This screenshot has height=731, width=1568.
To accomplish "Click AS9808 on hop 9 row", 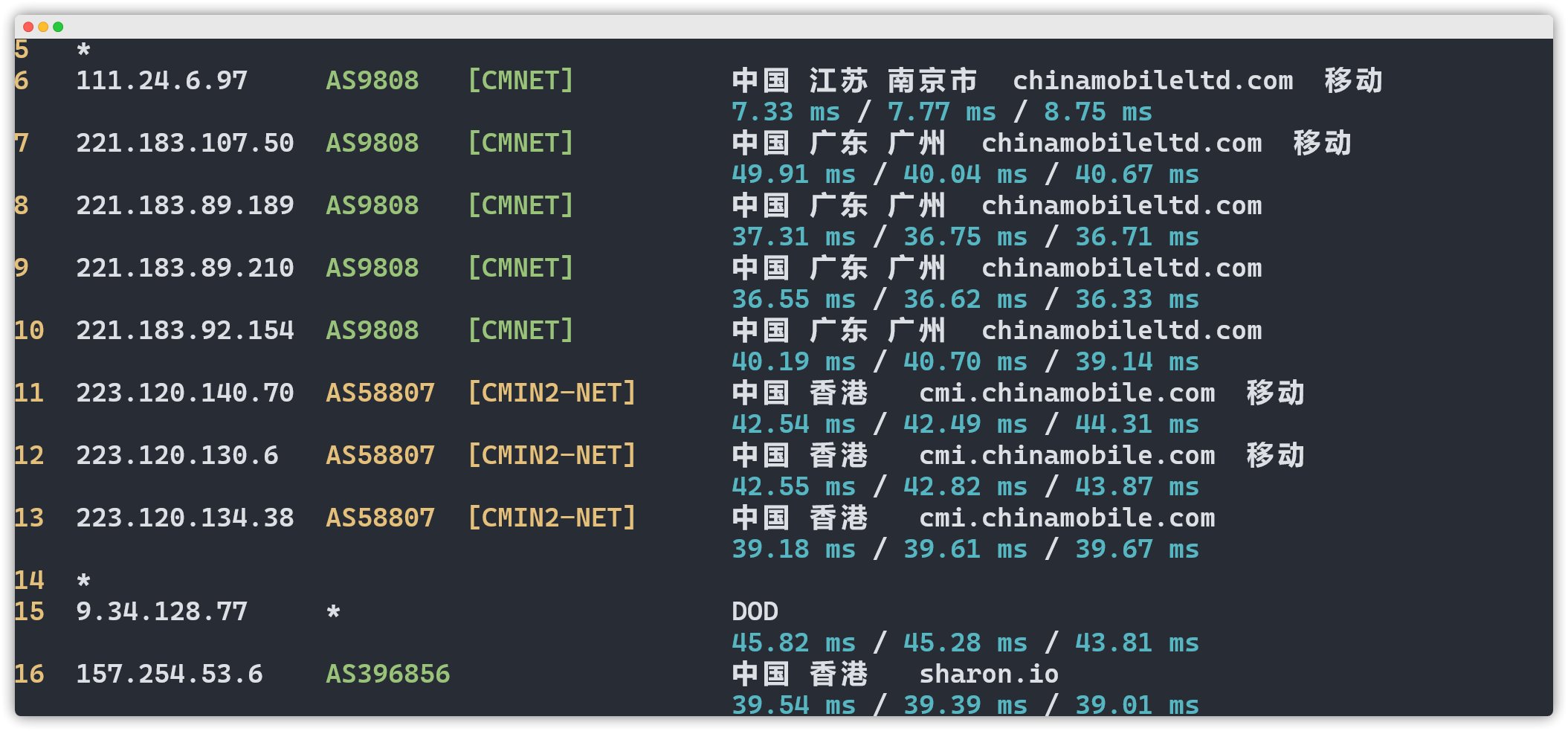I will tap(372, 268).
